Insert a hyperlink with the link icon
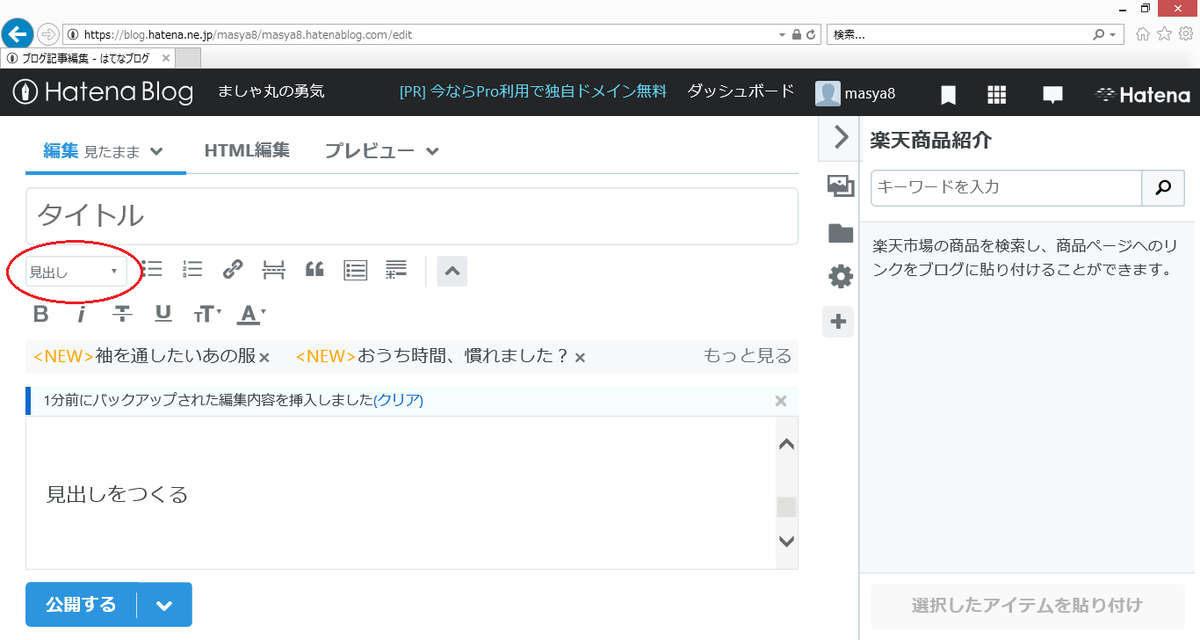This screenshot has height=640, width=1200. click(x=233, y=269)
